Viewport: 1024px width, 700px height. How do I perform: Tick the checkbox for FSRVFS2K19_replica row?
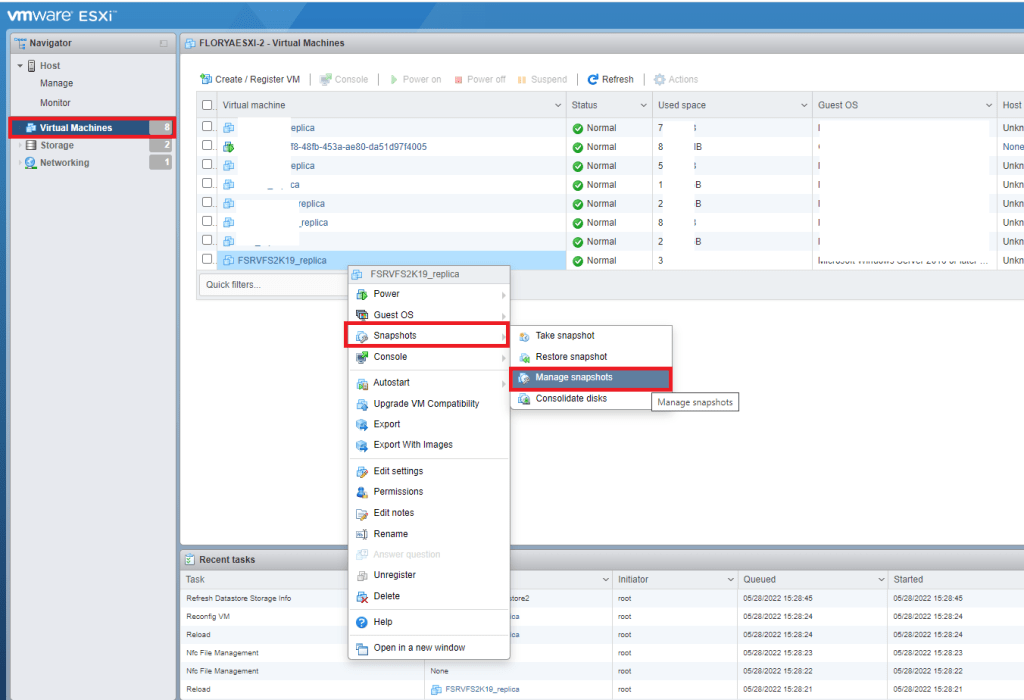point(207,260)
